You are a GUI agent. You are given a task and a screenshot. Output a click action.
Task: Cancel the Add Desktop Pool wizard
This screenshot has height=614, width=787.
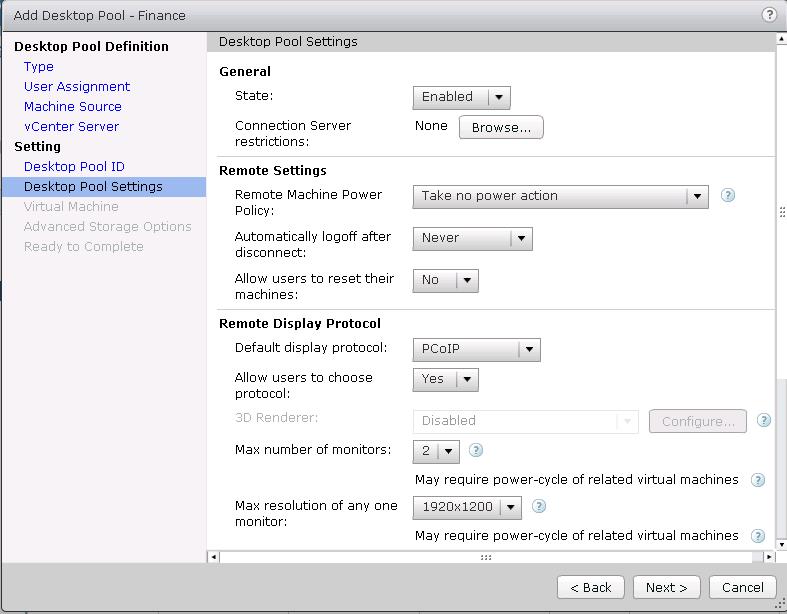pyautogui.click(x=742, y=587)
